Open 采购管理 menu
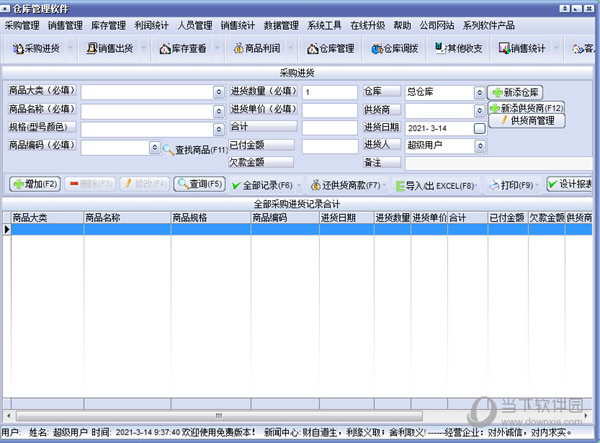The width and height of the screenshot is (600, 443). point(22,26)
